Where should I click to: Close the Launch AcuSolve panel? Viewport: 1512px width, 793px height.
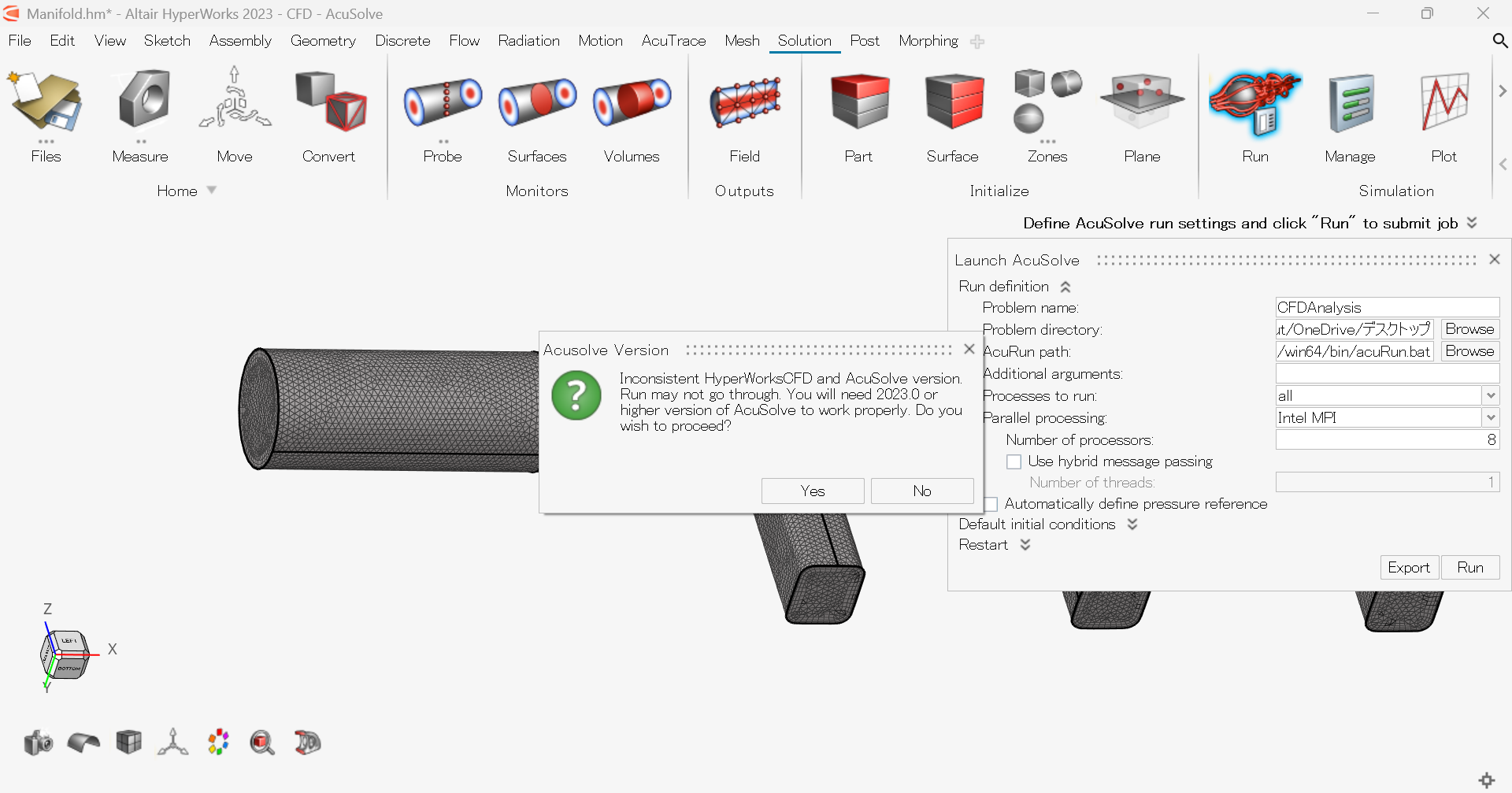[x=1494, y=259]
